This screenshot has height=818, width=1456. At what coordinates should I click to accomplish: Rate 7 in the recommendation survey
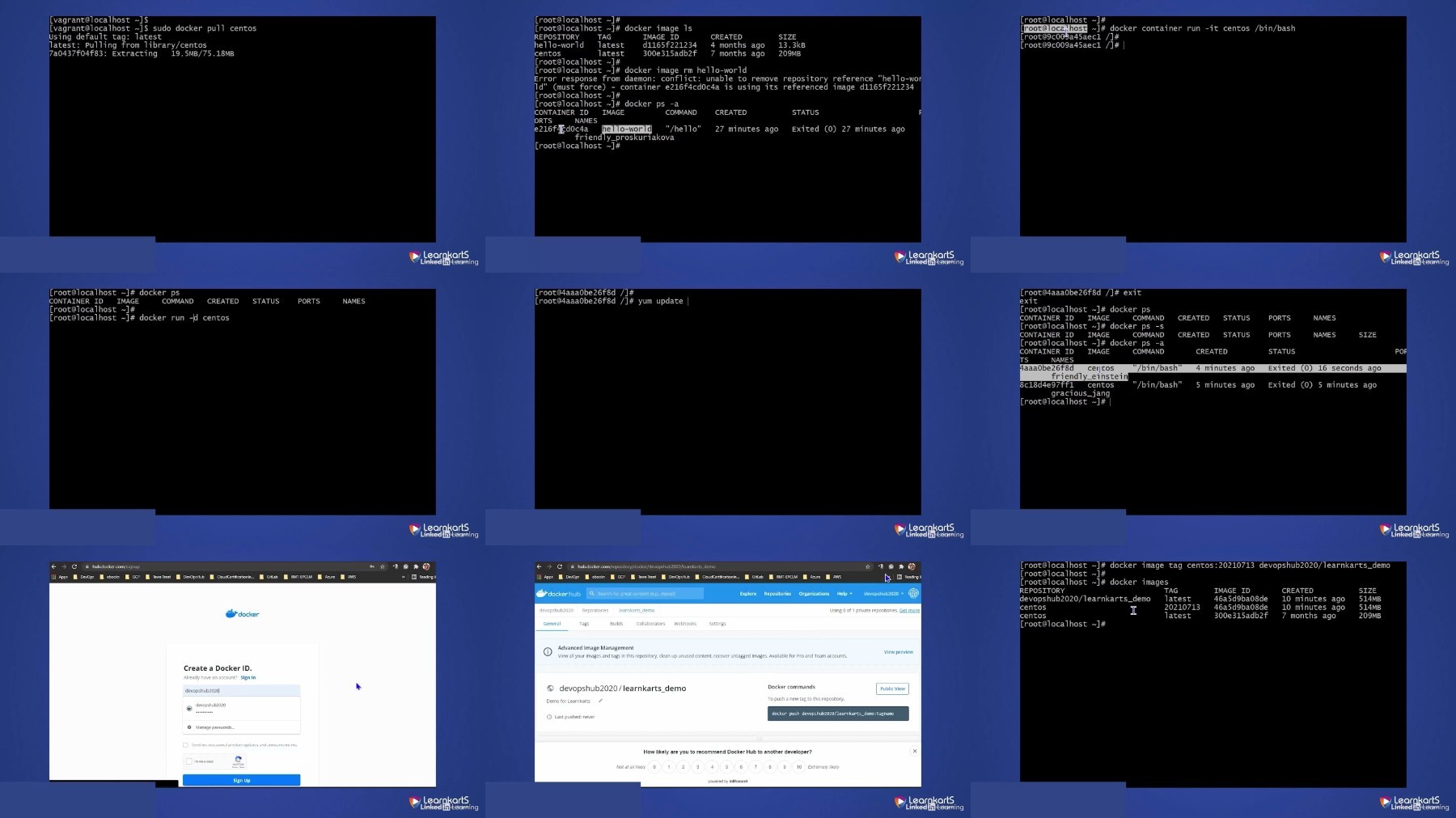(756, 767)
